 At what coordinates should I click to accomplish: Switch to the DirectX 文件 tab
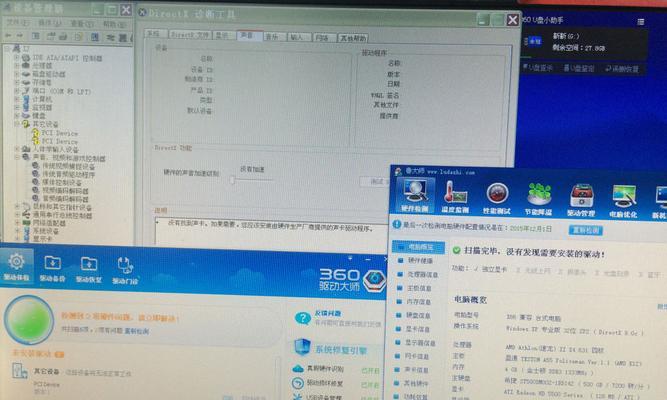pos(190,35)
